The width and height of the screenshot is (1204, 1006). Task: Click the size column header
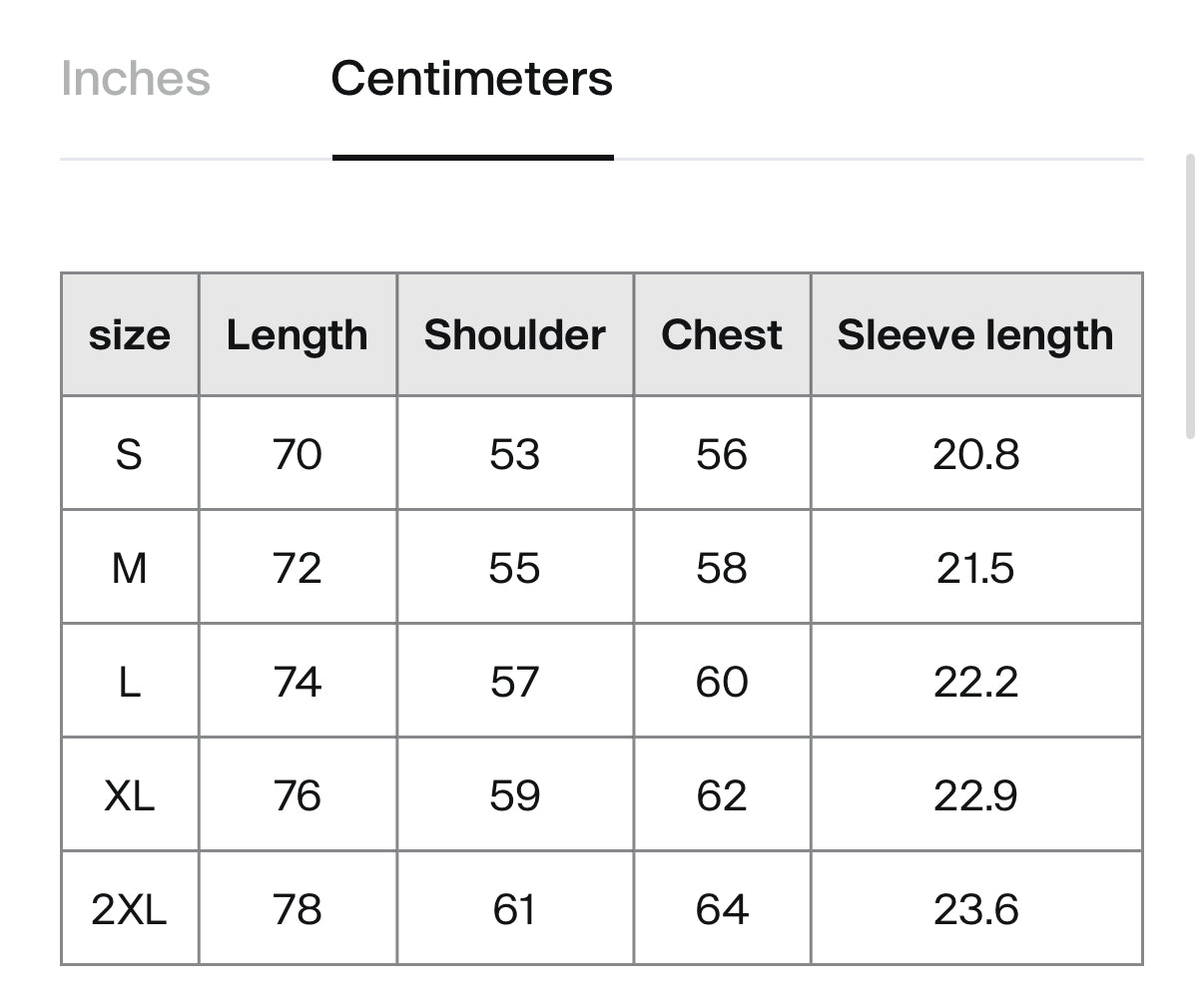(130, 335)
